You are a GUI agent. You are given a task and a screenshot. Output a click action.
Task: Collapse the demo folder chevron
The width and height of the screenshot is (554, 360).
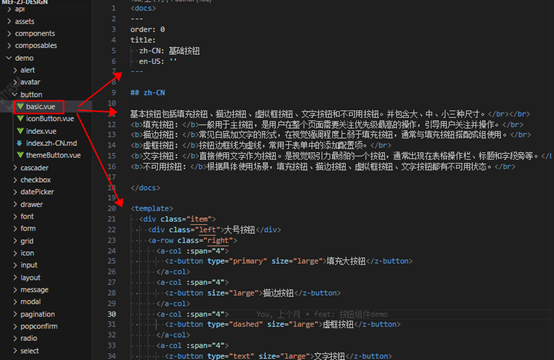[9, 58]
